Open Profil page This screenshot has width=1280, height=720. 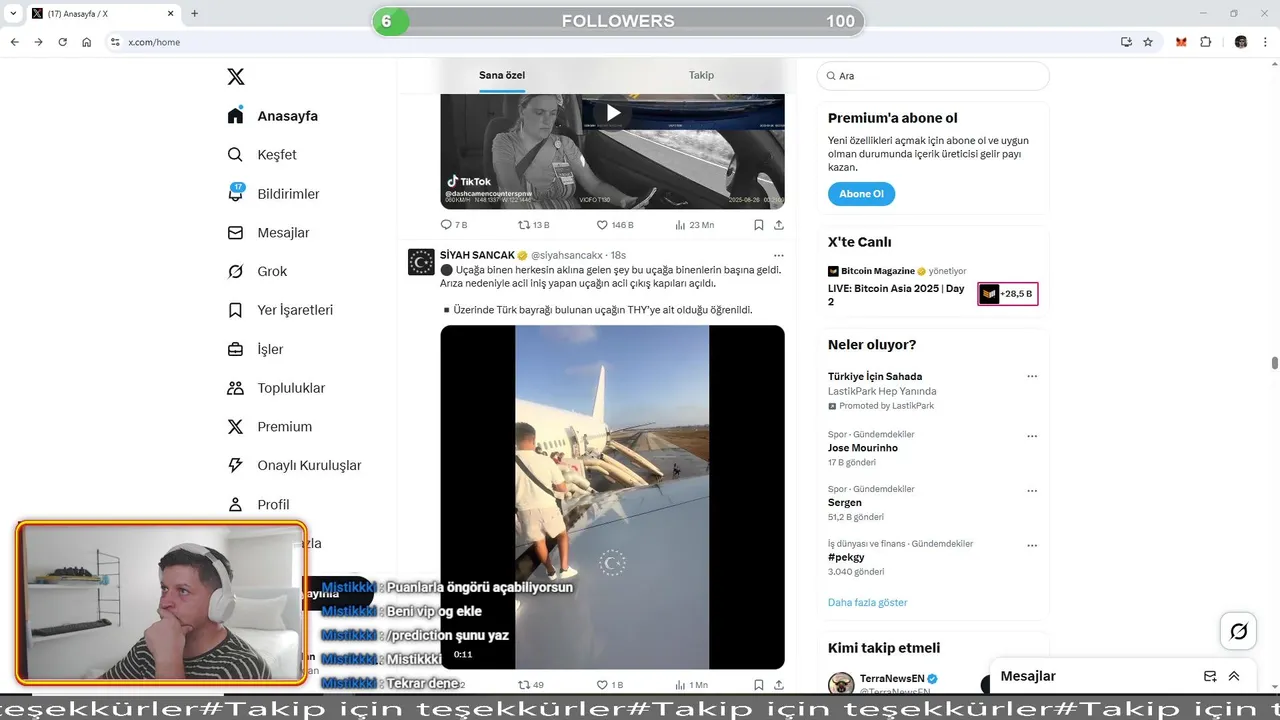tap(258, 504)
